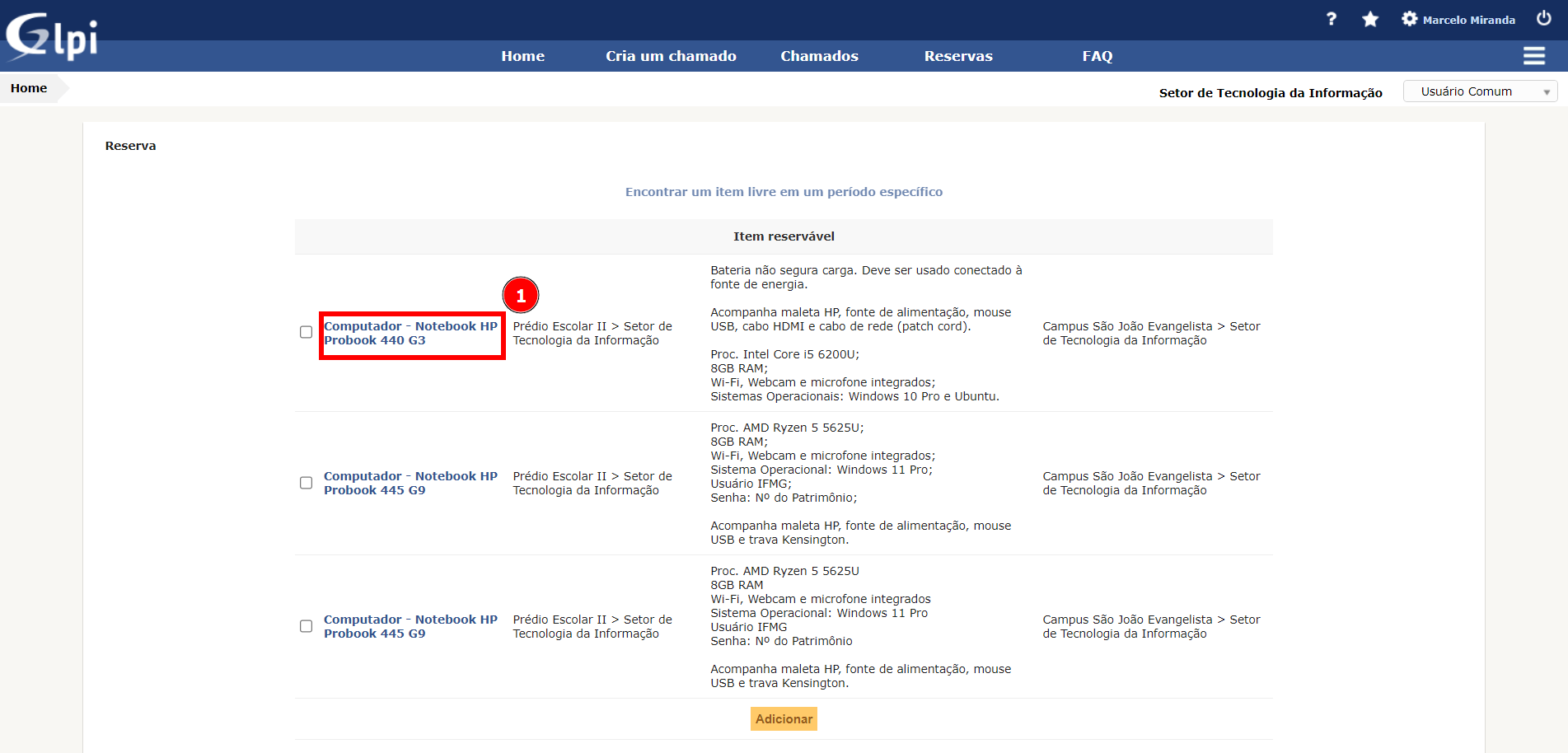The image size is (1568, 753).
Task: Click the Item reservável table header
Action: pos(784,236)
